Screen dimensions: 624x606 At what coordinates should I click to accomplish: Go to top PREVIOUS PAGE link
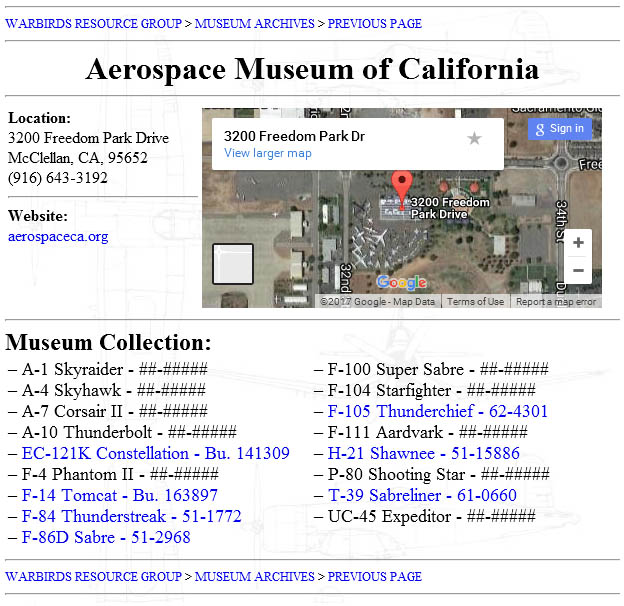coord(374,23)
